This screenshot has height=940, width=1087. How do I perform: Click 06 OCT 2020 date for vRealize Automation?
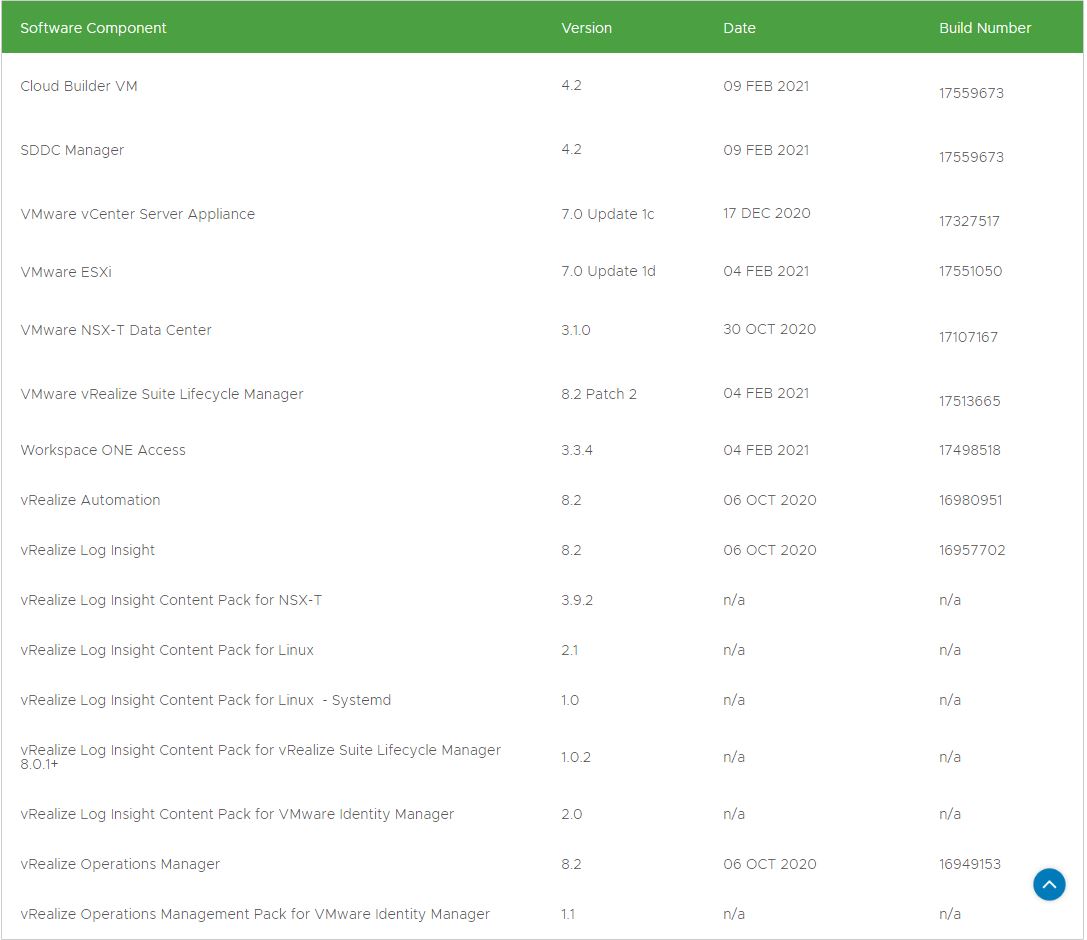tap(769, 500)
